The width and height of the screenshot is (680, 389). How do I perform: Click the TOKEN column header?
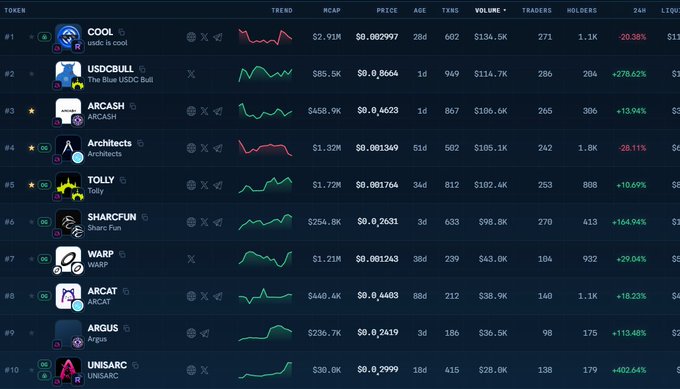(15, 10)
